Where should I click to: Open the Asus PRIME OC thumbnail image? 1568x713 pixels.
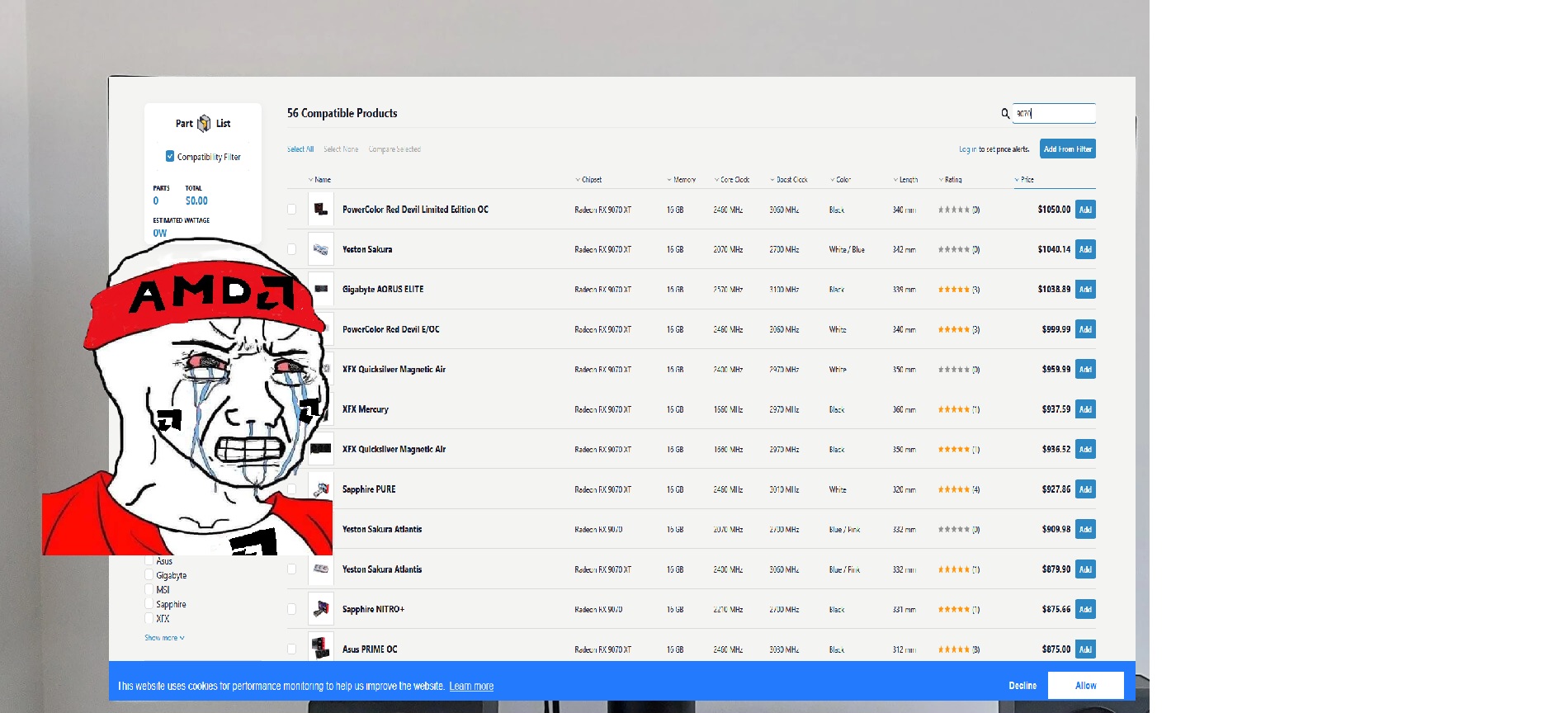pyautogui.click(x=321, y=649)
